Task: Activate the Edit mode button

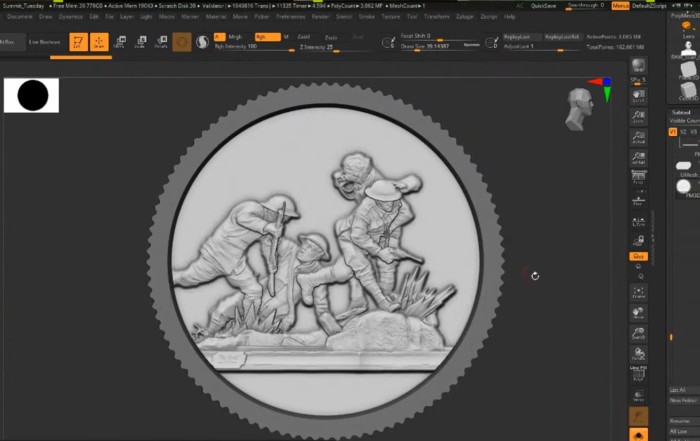Action: click(79, 42)
